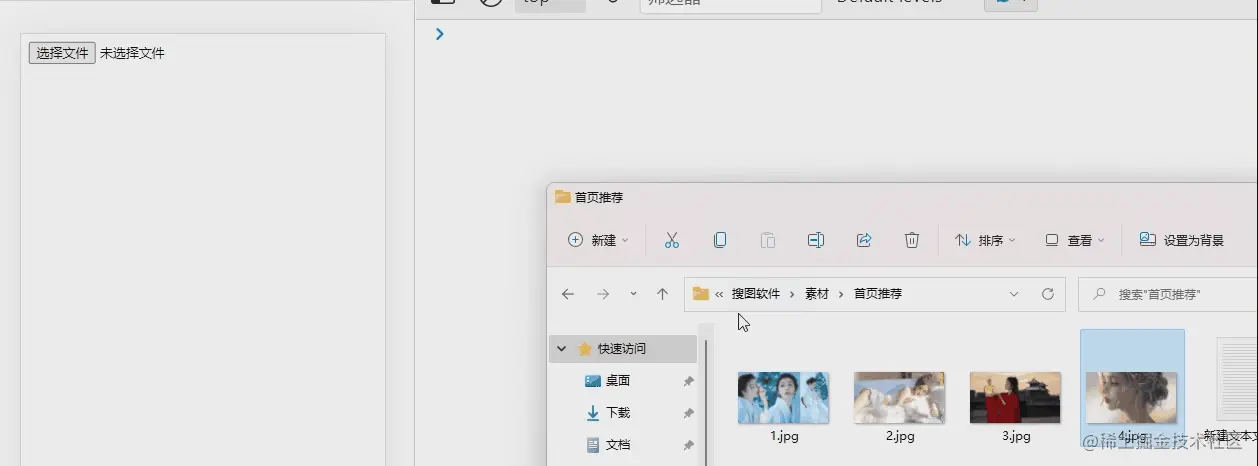Click the Paste clipboard icon
Image resolution: width=1258 pixels, height=466 pixels.
768,240
